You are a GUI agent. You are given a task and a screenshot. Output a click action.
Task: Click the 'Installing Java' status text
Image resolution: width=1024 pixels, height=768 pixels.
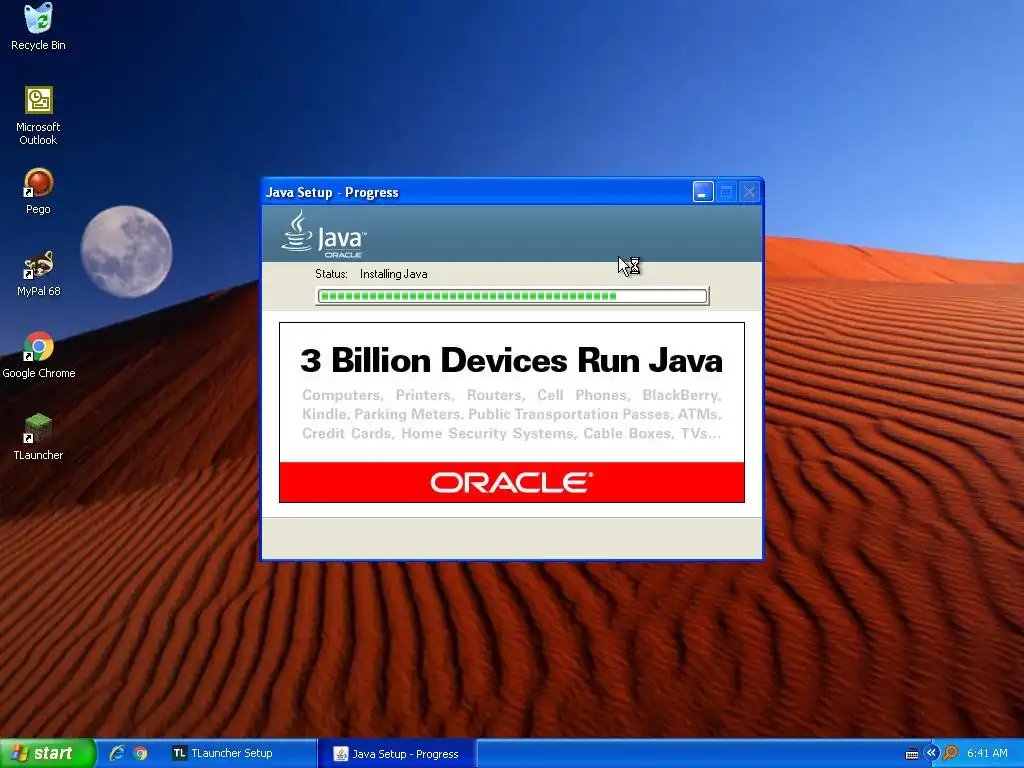click(394, 274)
